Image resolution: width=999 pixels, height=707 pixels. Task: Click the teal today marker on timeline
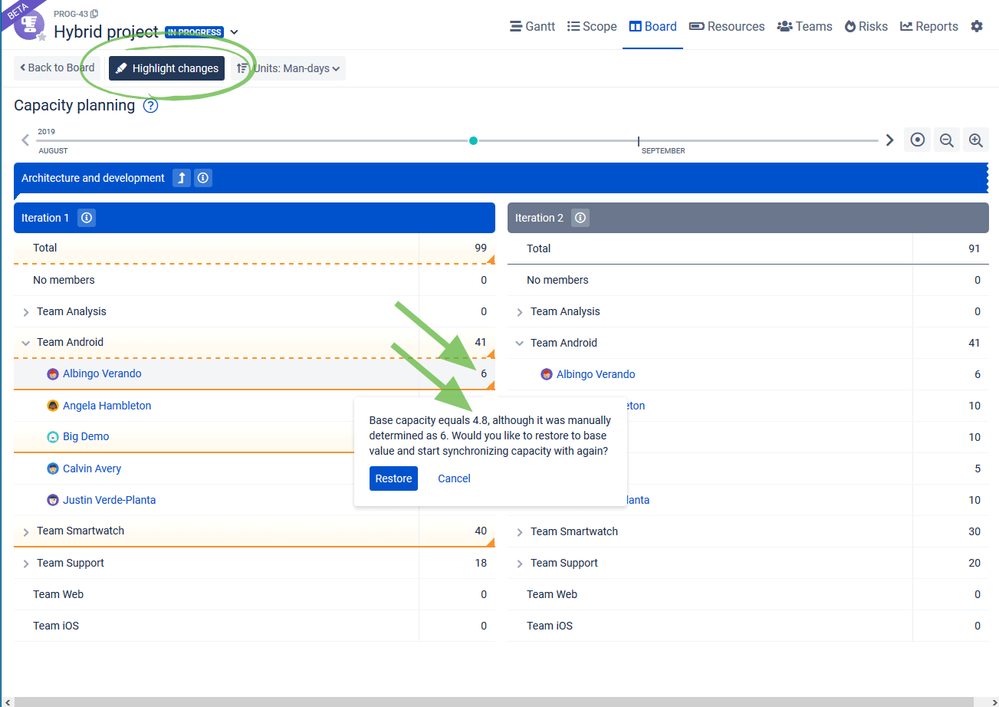[x=473, y=141]
